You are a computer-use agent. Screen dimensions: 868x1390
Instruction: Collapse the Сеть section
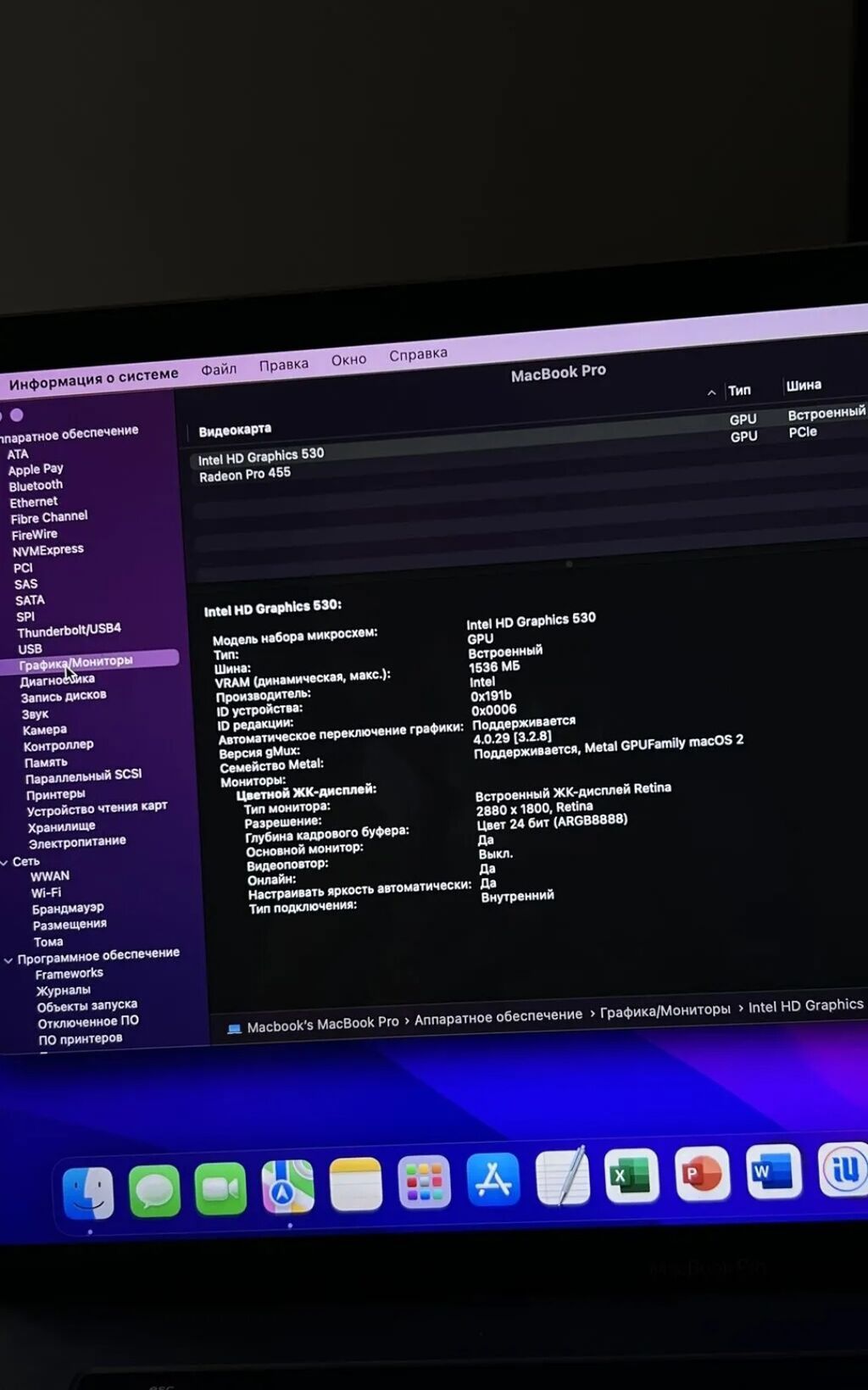pyautogui.click(x=4, y=863)
